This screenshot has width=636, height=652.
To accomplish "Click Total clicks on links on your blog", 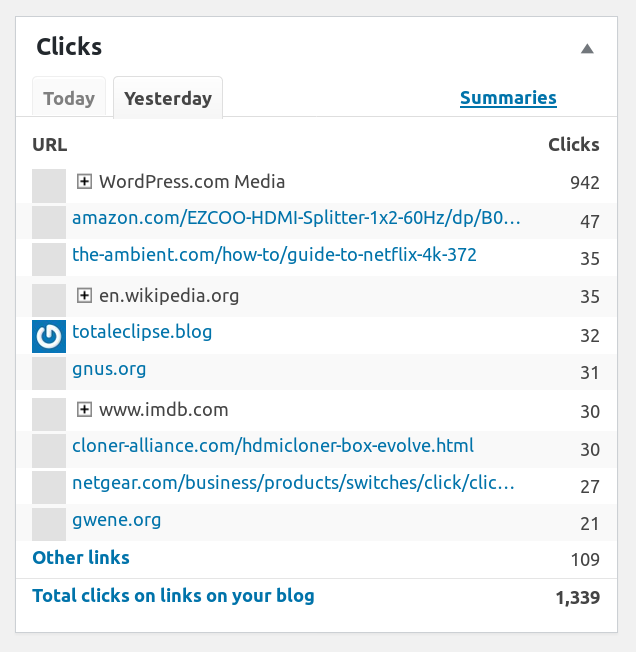I will pyautogui.click(x=173, y=596).
